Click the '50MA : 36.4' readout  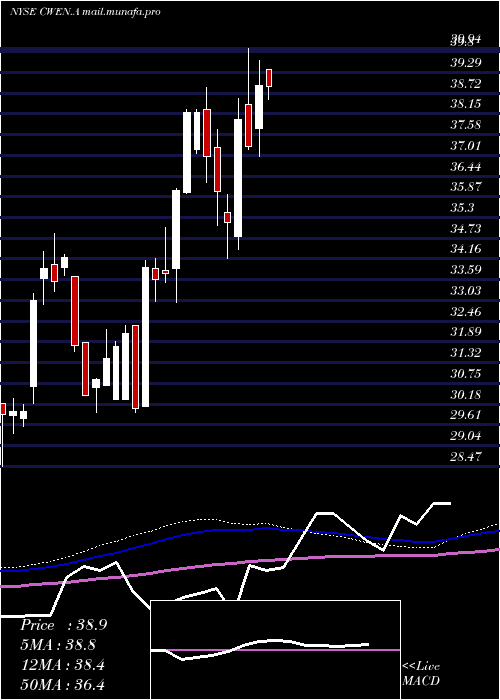coord(62,685)
